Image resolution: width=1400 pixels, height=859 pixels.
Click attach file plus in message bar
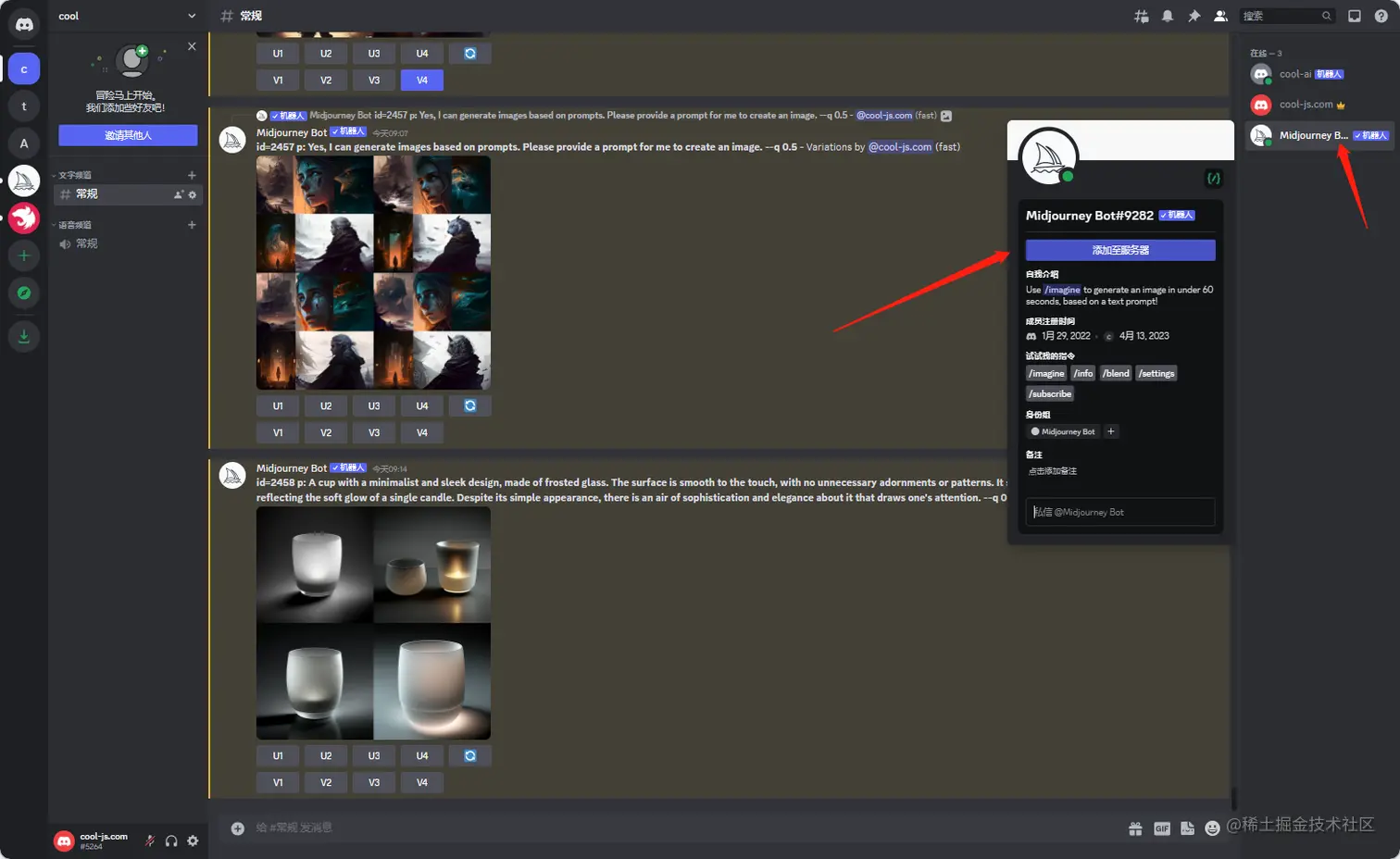[237, 828]
